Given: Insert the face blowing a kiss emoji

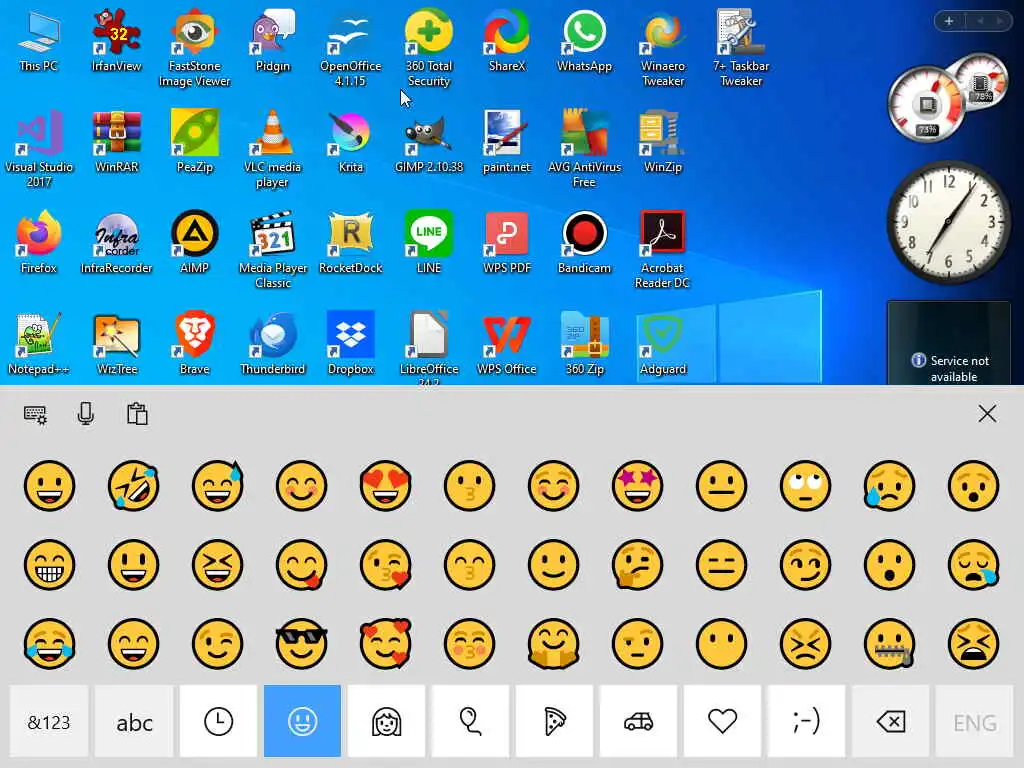Looking at the screenshot, I should tap(385, 565).
